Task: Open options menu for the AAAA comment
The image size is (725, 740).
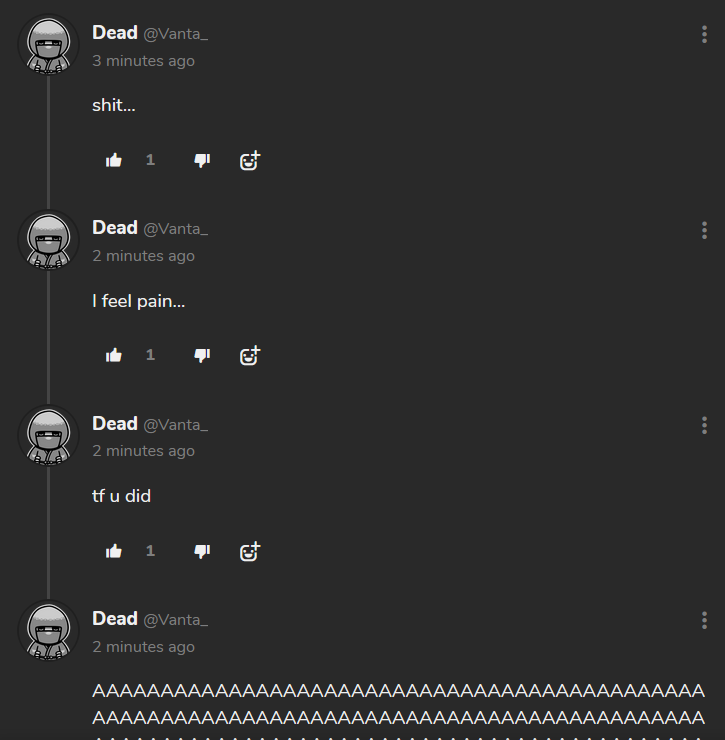Action: 704,621
